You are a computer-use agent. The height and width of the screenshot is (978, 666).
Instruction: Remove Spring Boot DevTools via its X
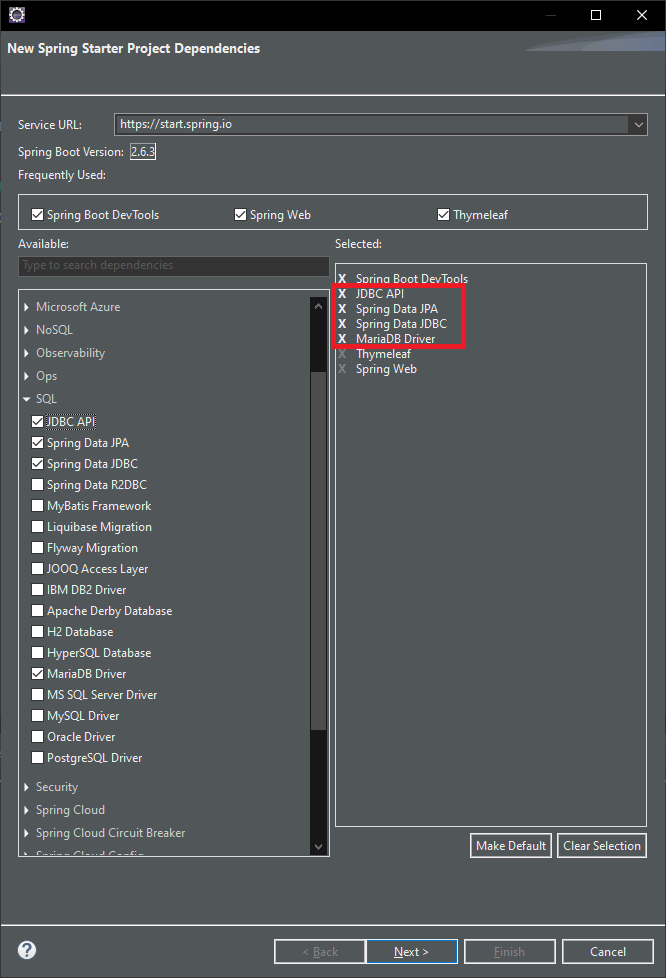click(342, 278)
